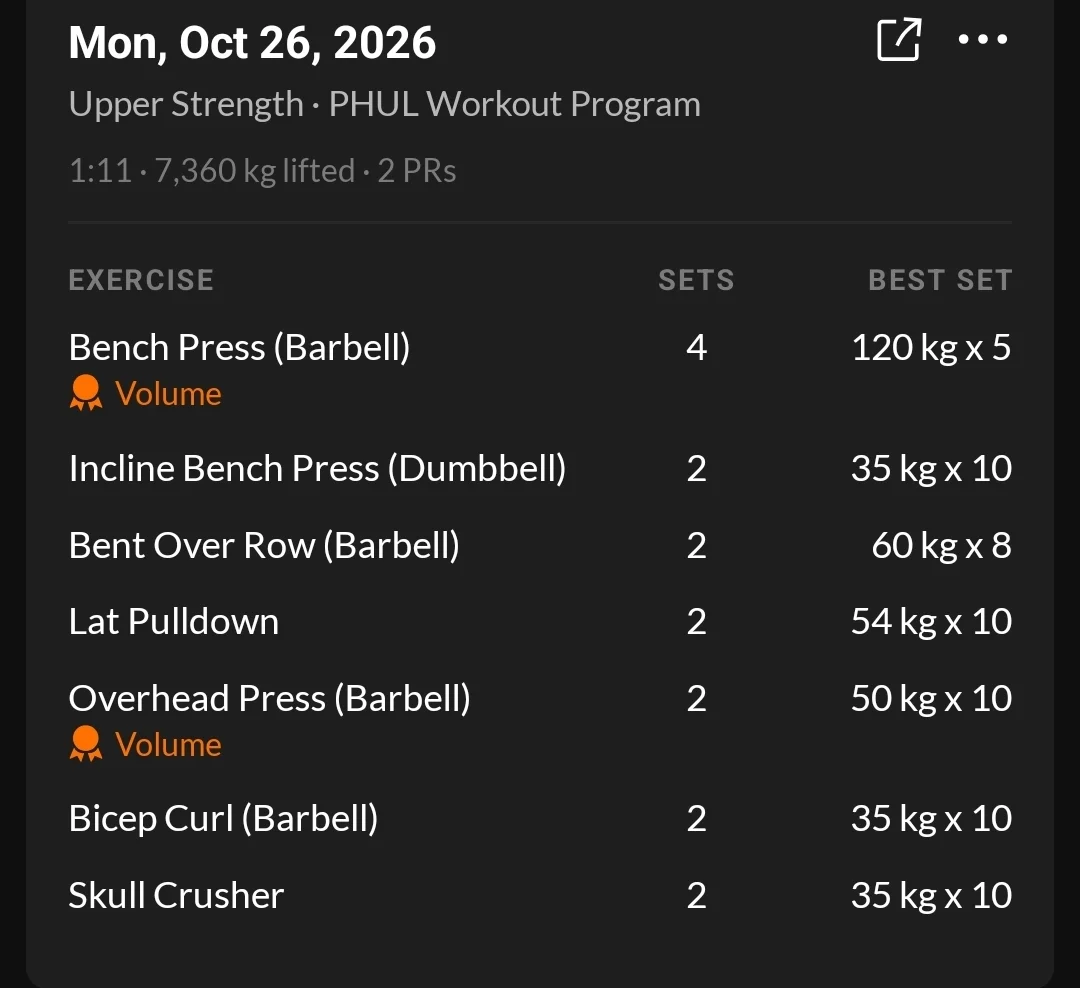Open the PHUL Workout Program subtitle
Screen dimensions: 1080x988
click(x=515, y=105)
